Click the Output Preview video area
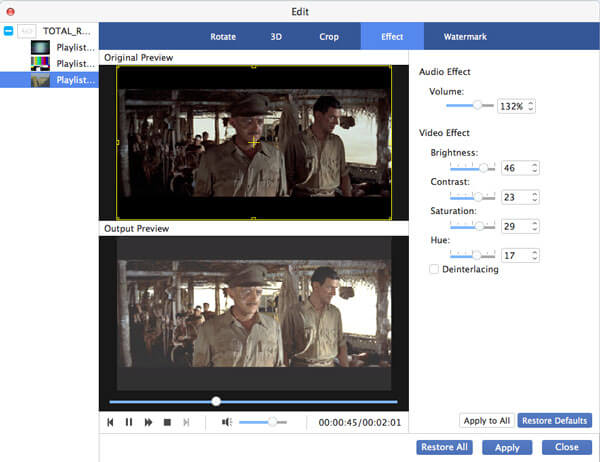 (254, 314)
